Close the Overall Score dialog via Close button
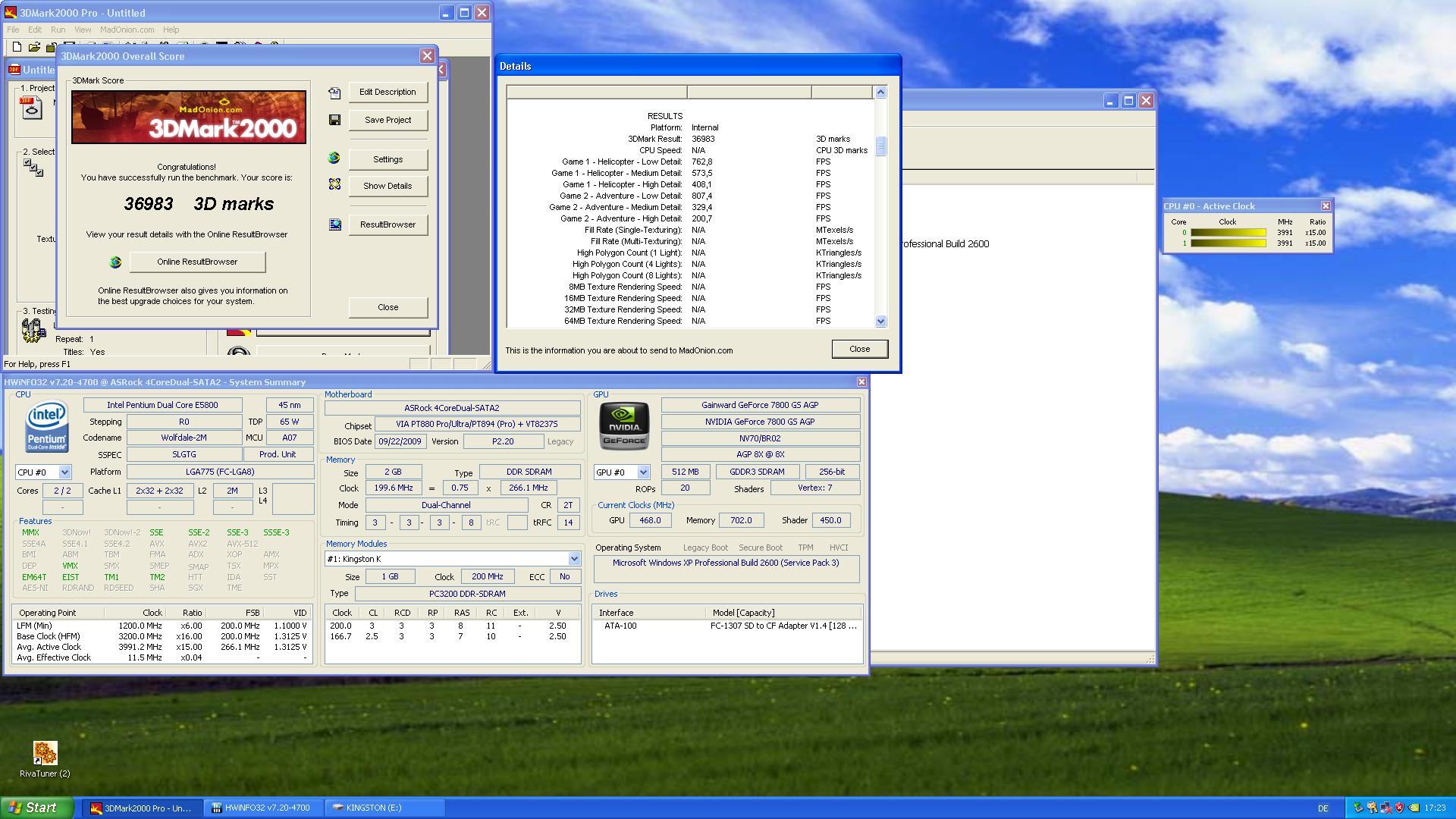This screenshot has height=819, width=1456. 388,307
